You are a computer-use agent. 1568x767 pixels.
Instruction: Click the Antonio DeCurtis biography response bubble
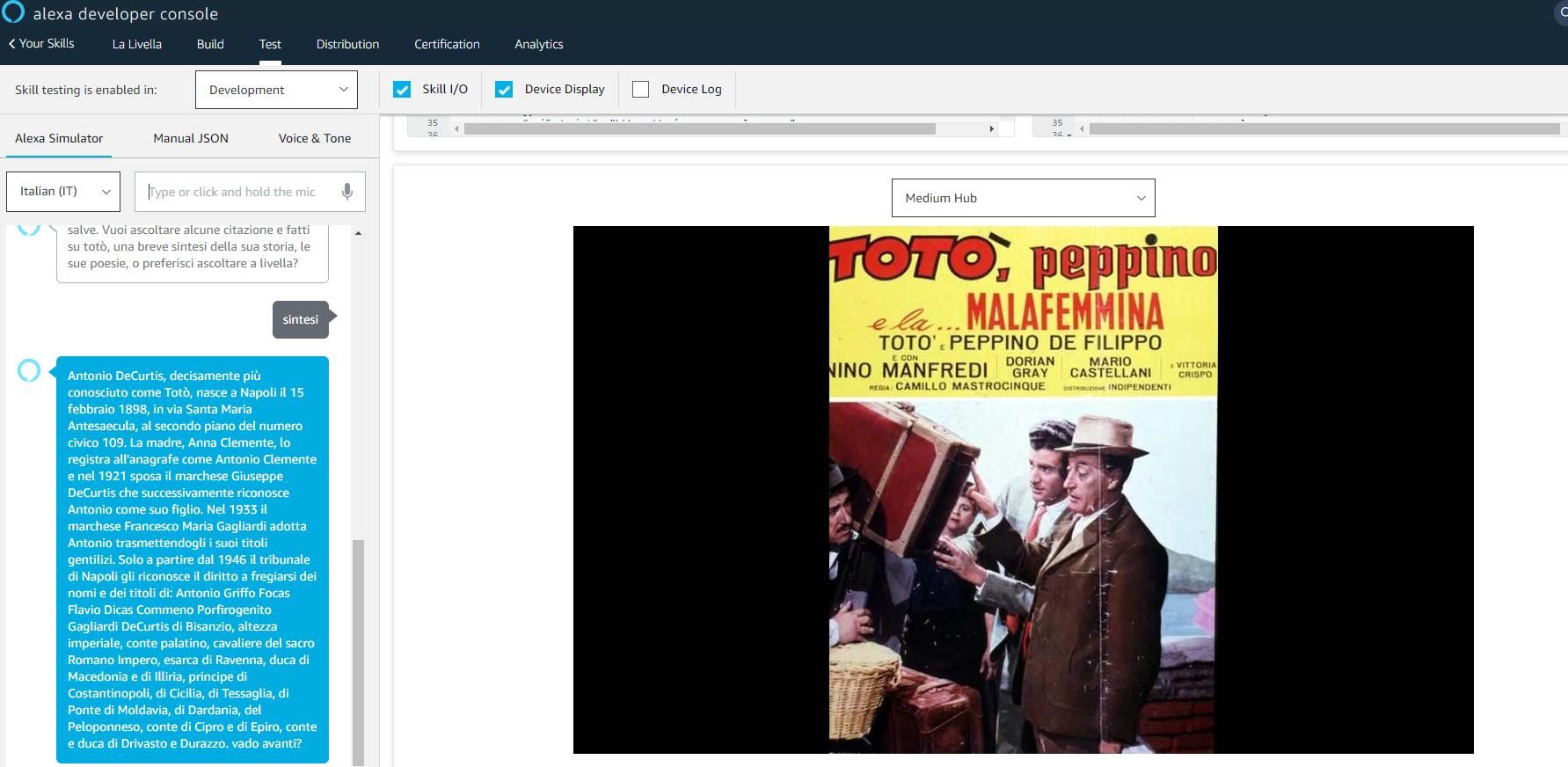pyautogui.click(x=193, y=559)
